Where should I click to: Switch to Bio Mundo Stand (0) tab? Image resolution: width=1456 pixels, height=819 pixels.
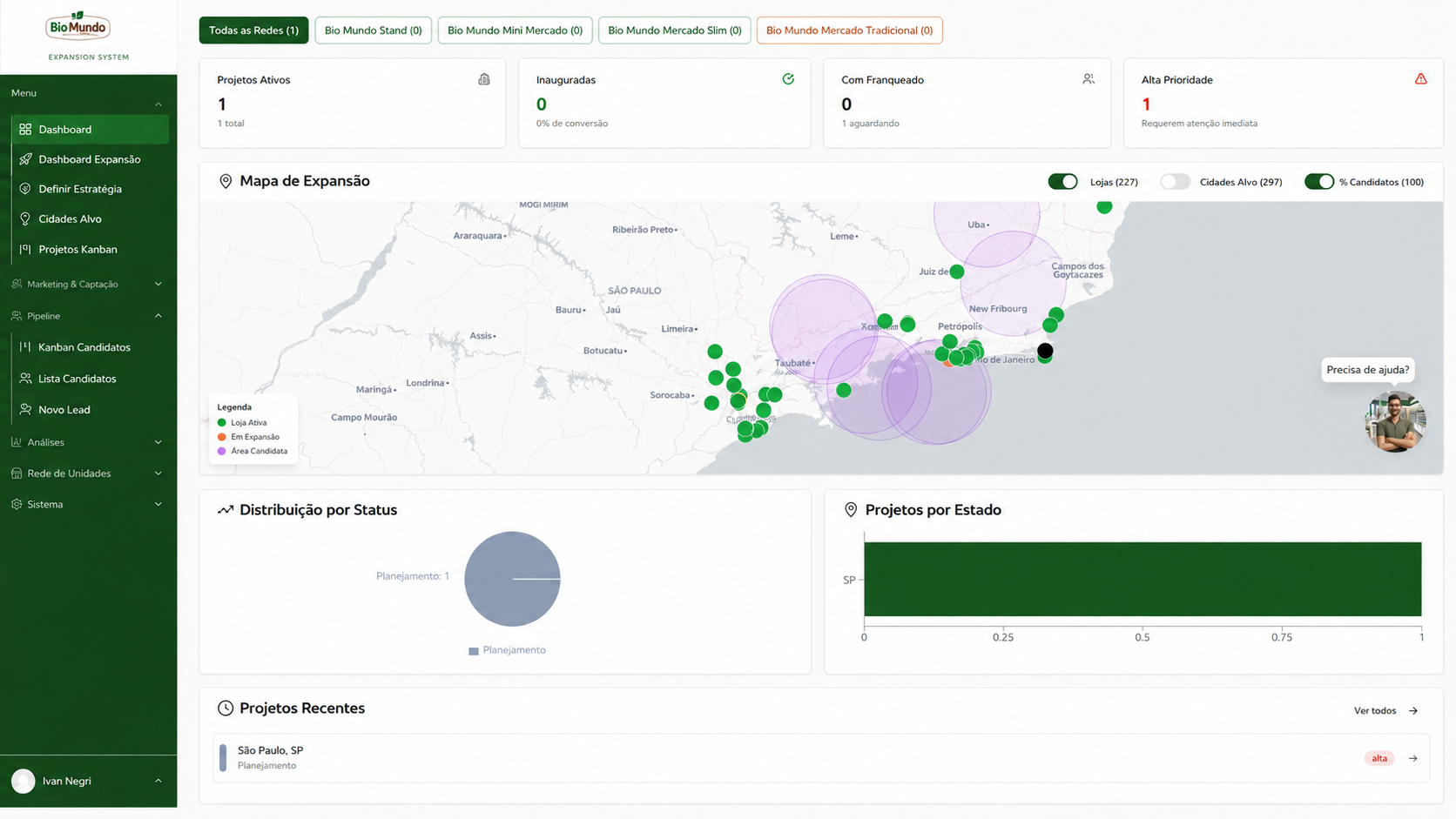(x=373, y=30)
